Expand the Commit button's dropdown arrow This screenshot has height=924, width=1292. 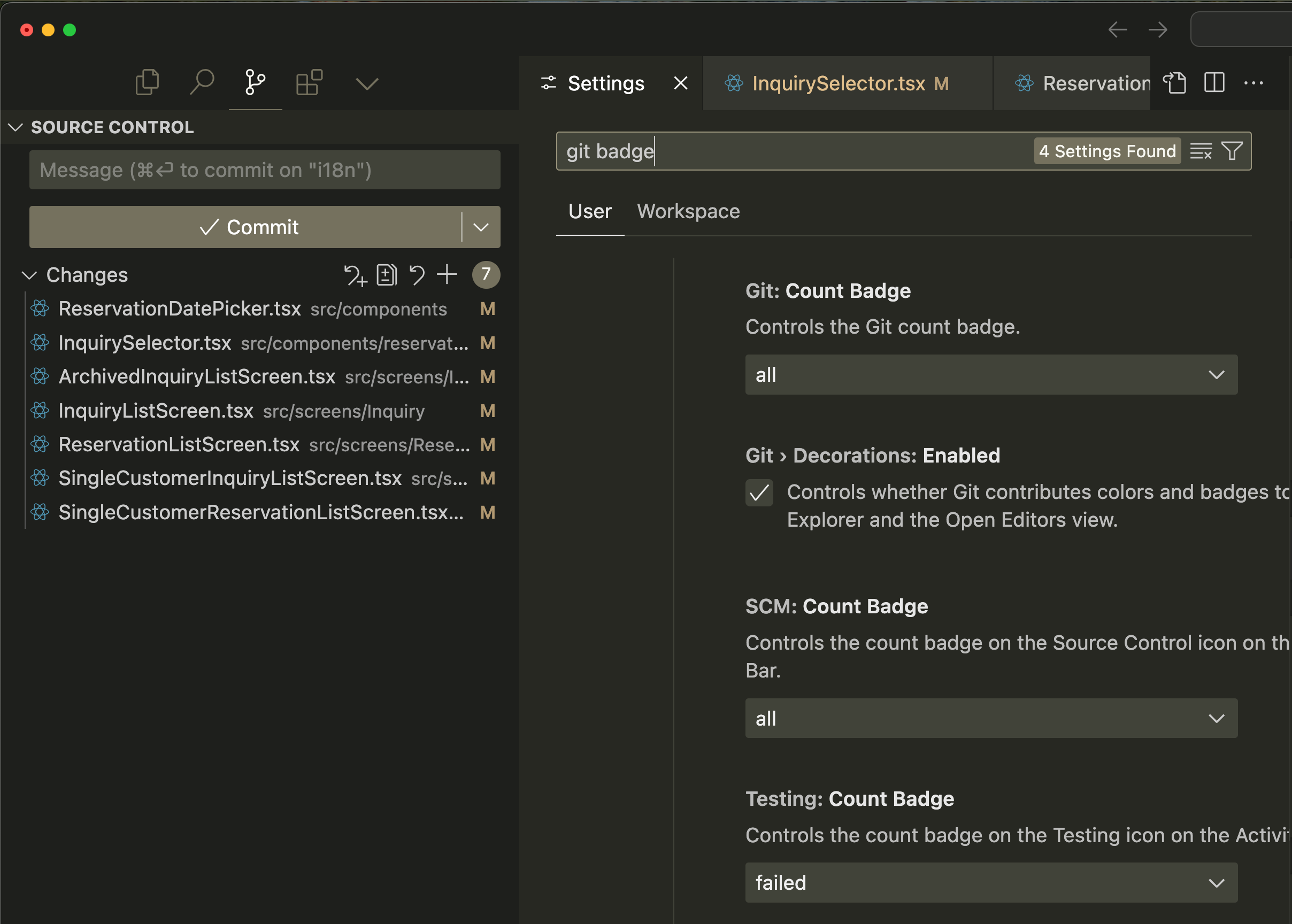point(481,228)
